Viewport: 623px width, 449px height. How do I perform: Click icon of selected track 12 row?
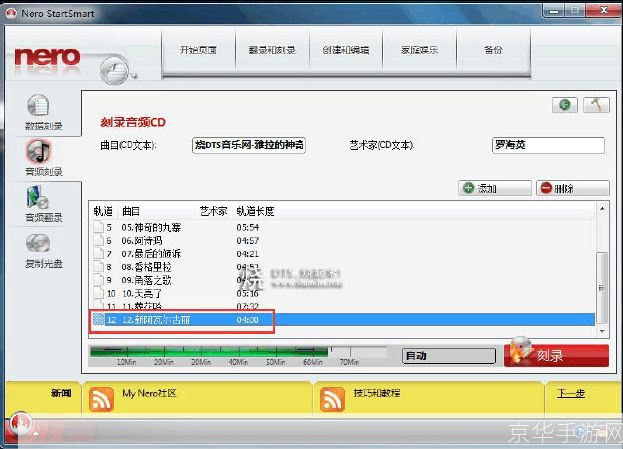click(98, 319)
